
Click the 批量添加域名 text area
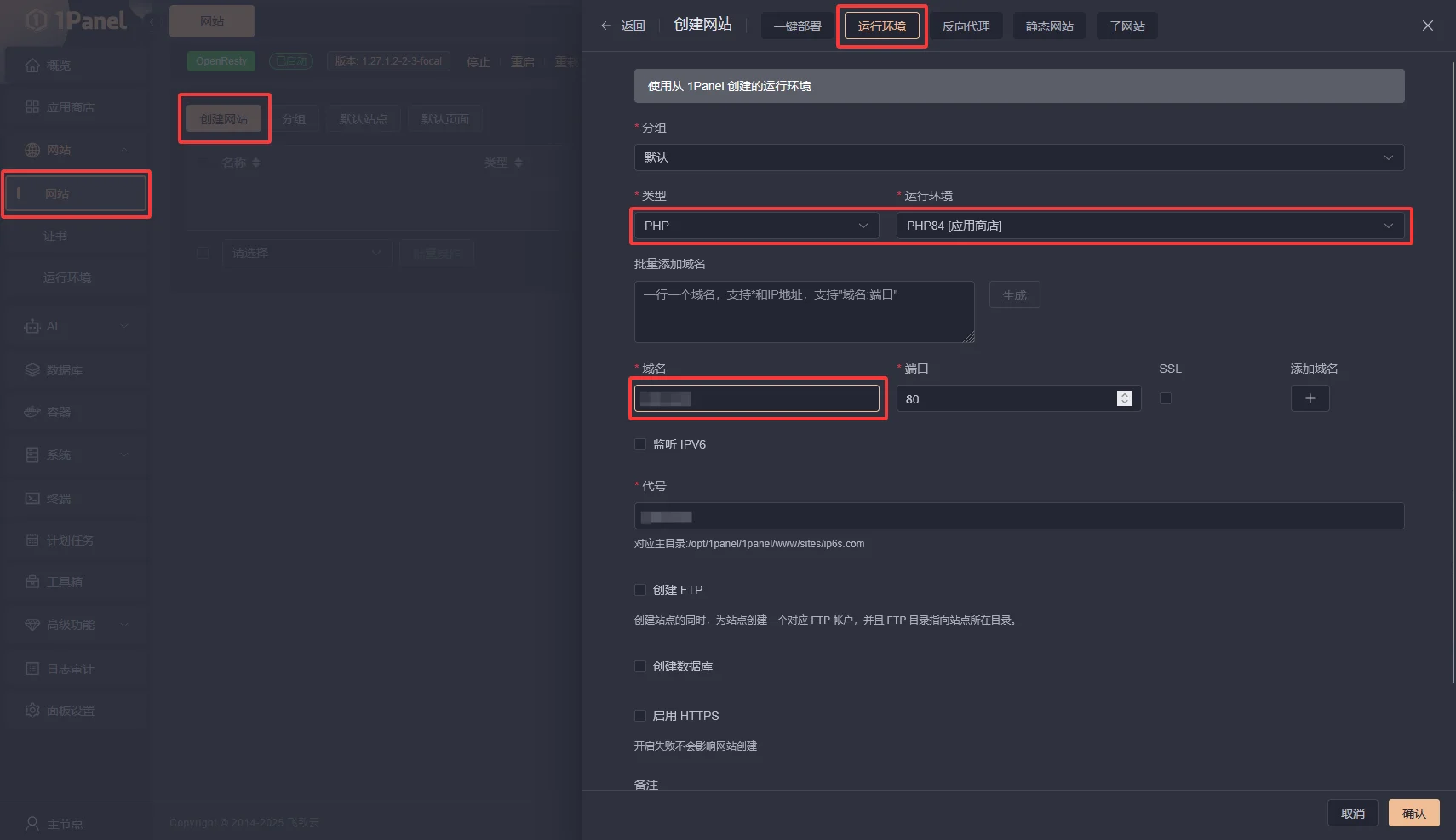point(804,312)
